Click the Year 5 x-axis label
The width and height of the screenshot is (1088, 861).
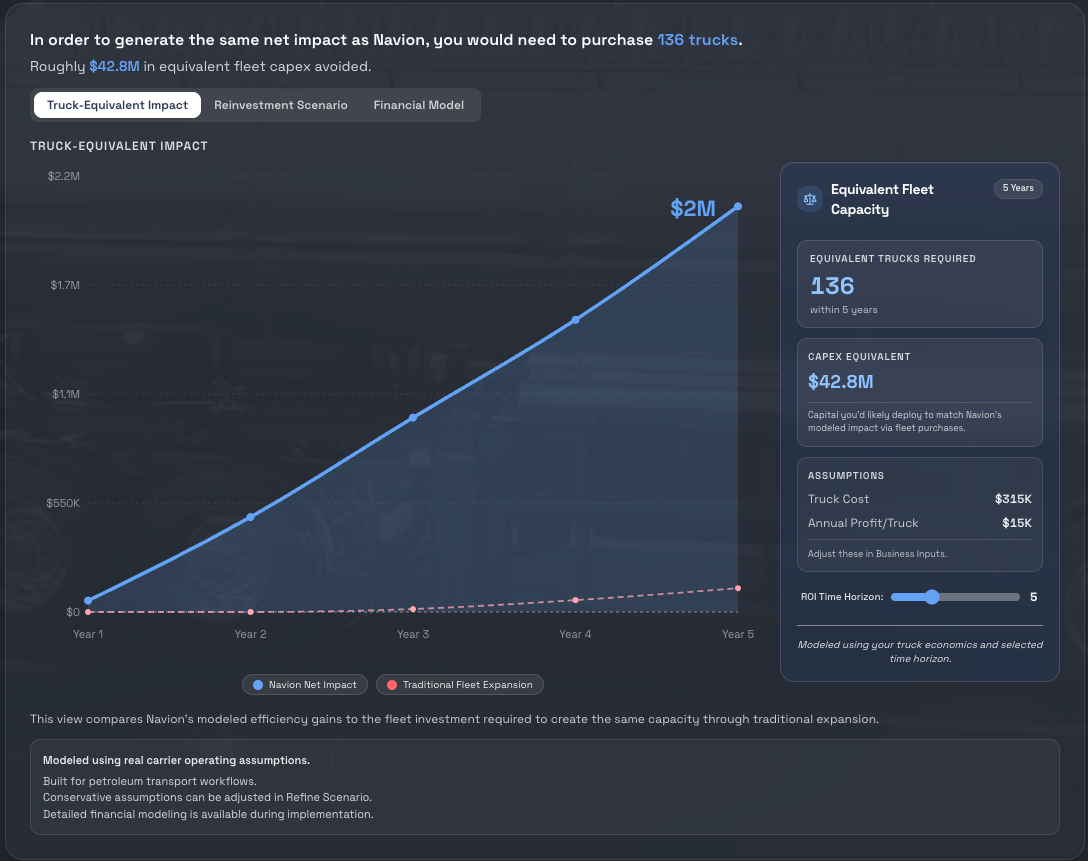coord(738,634)
